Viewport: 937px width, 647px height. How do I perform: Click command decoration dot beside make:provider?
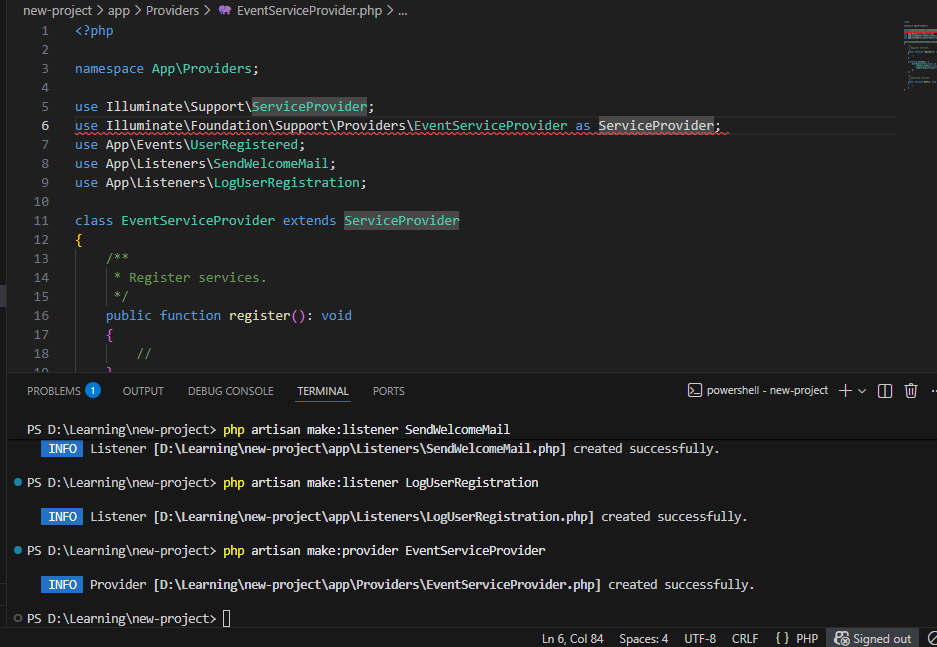coord(18,550)
